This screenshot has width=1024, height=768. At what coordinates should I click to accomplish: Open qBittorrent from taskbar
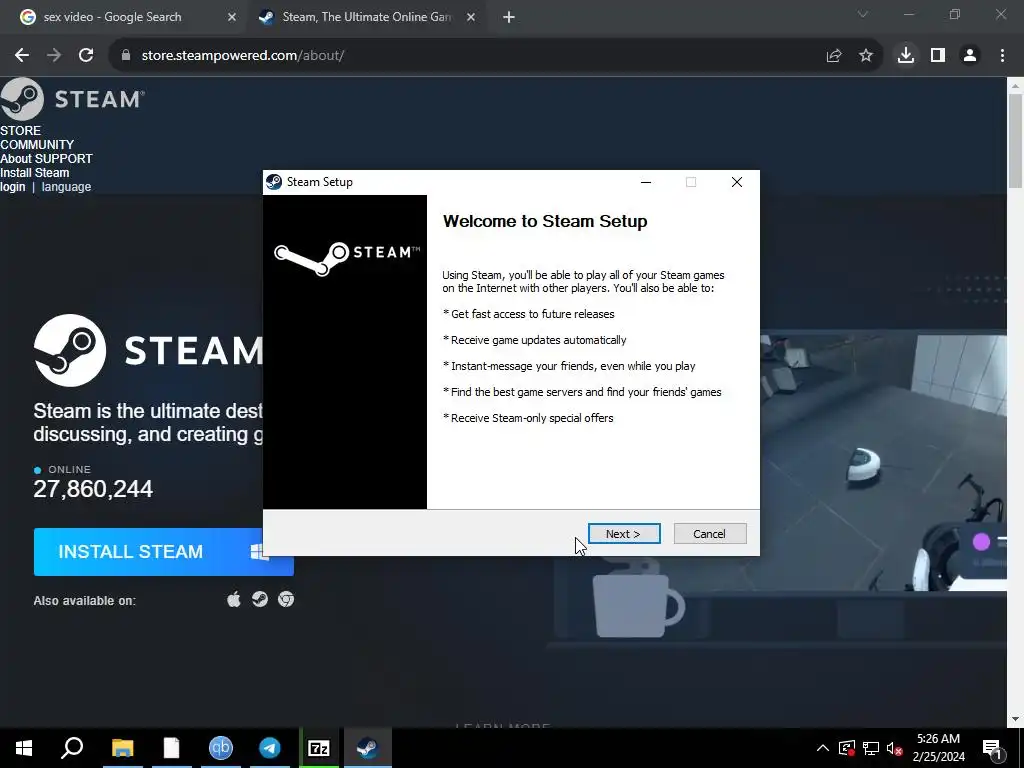click(x=221, y=748)
